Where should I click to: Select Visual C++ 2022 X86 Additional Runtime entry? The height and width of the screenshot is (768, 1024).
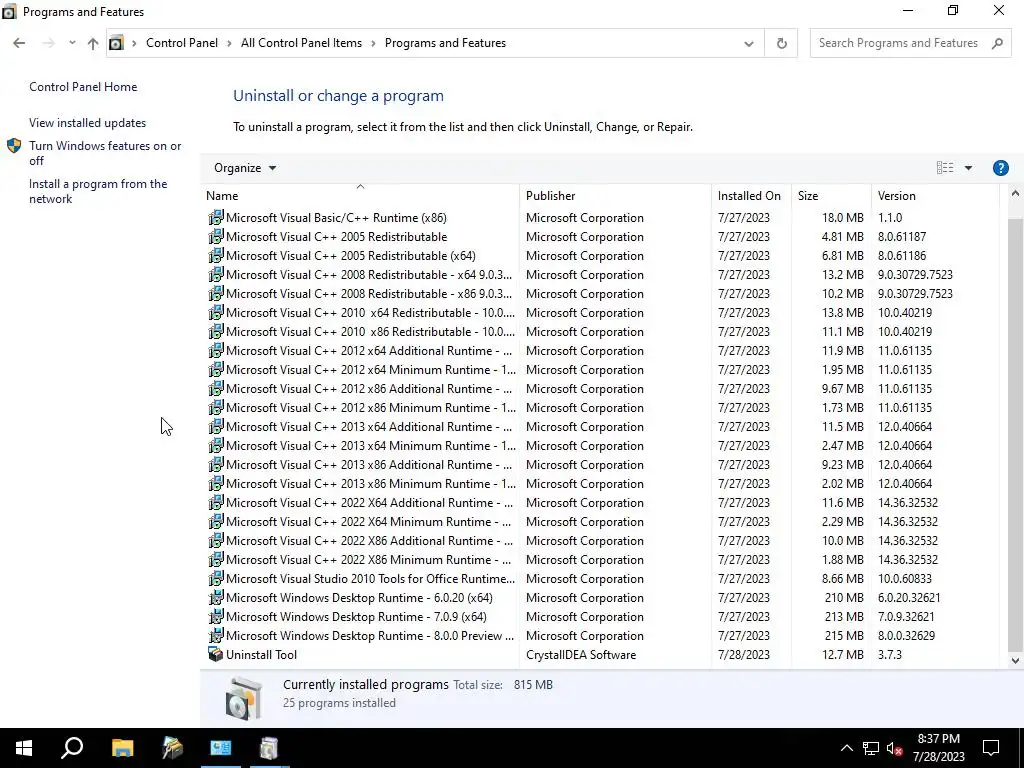tap(370, 541)
